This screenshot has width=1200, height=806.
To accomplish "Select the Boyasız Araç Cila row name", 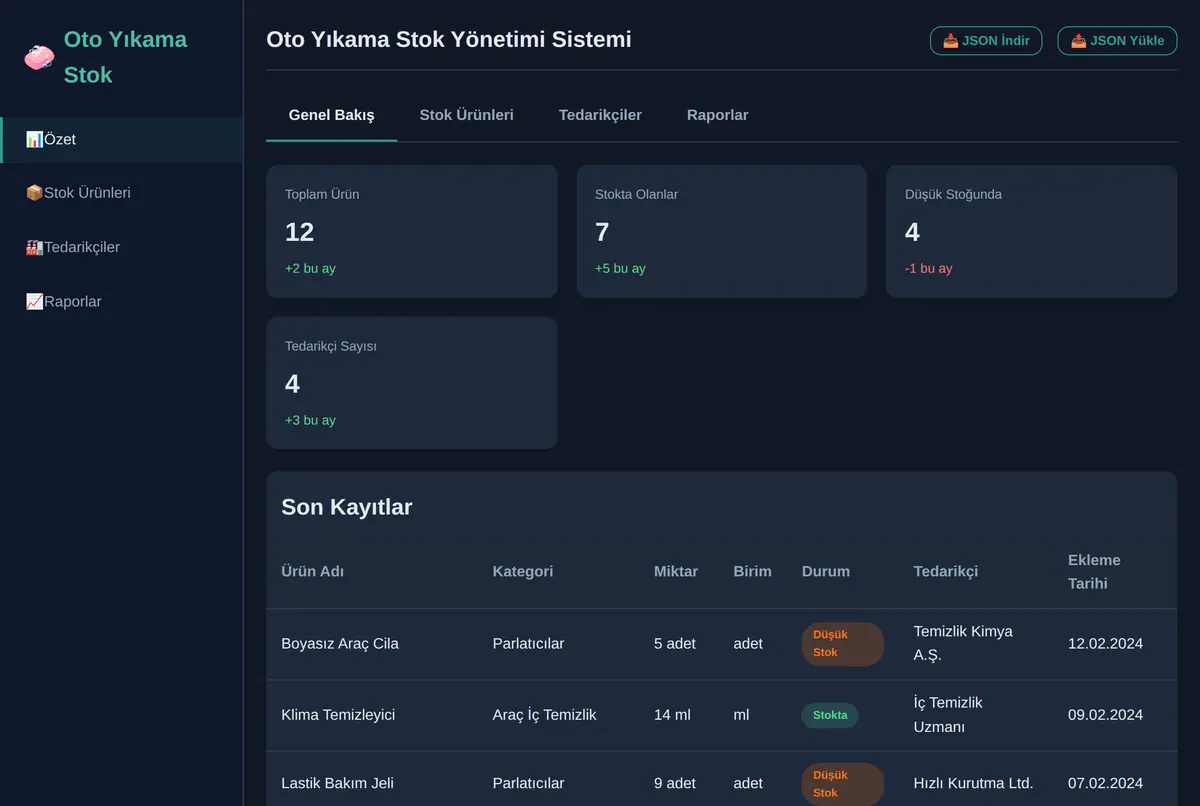I will (x=340, y=644).
